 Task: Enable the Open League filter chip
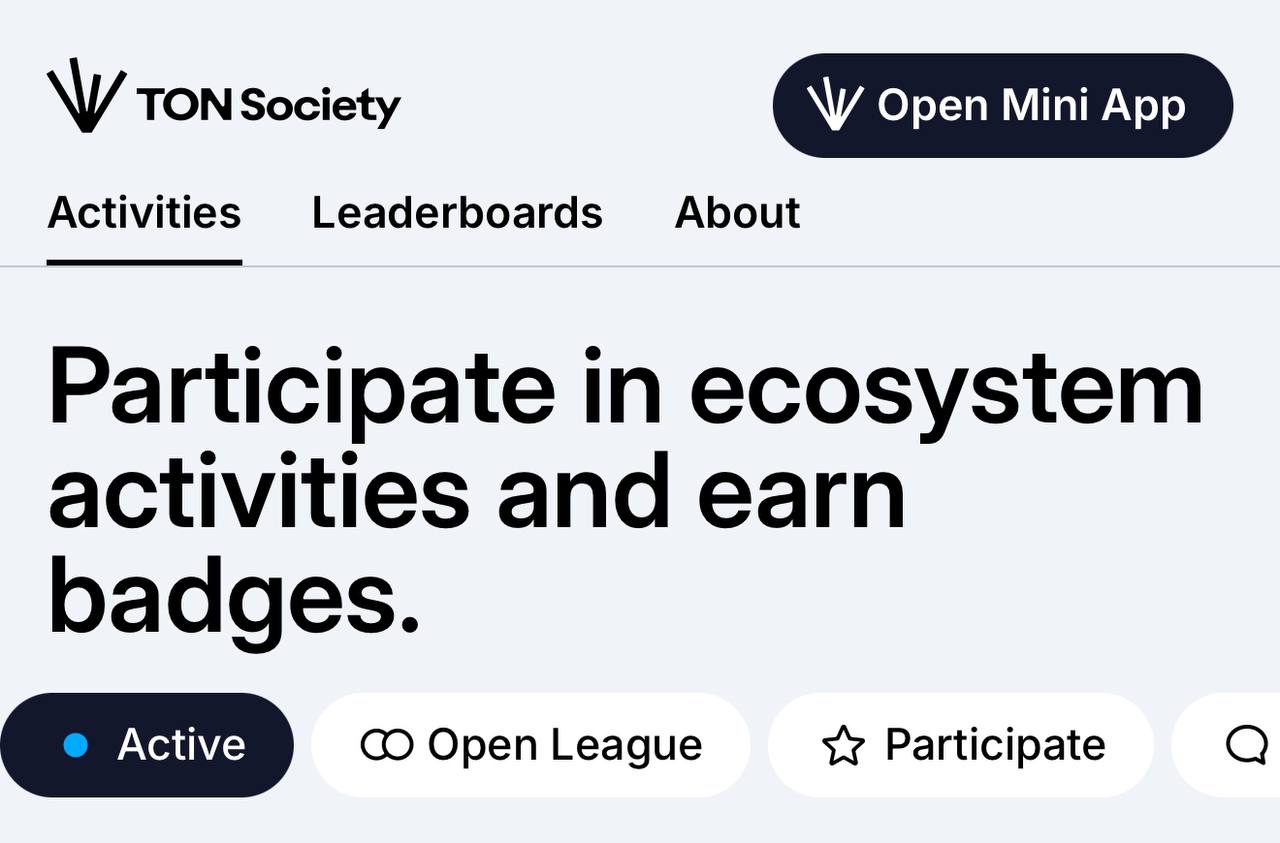click(531, 745)
